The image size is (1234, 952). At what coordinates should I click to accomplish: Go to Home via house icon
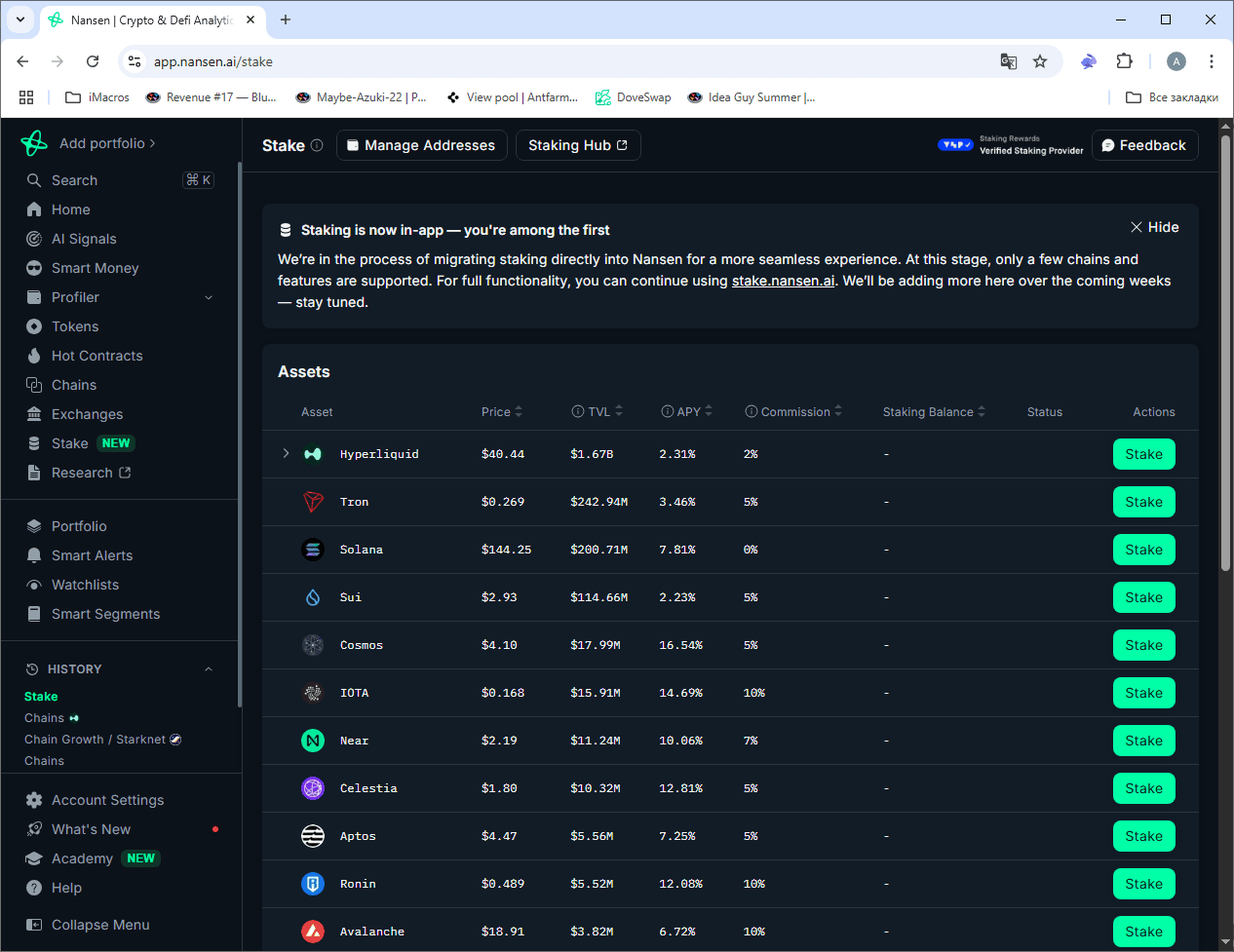click(34, 209)
